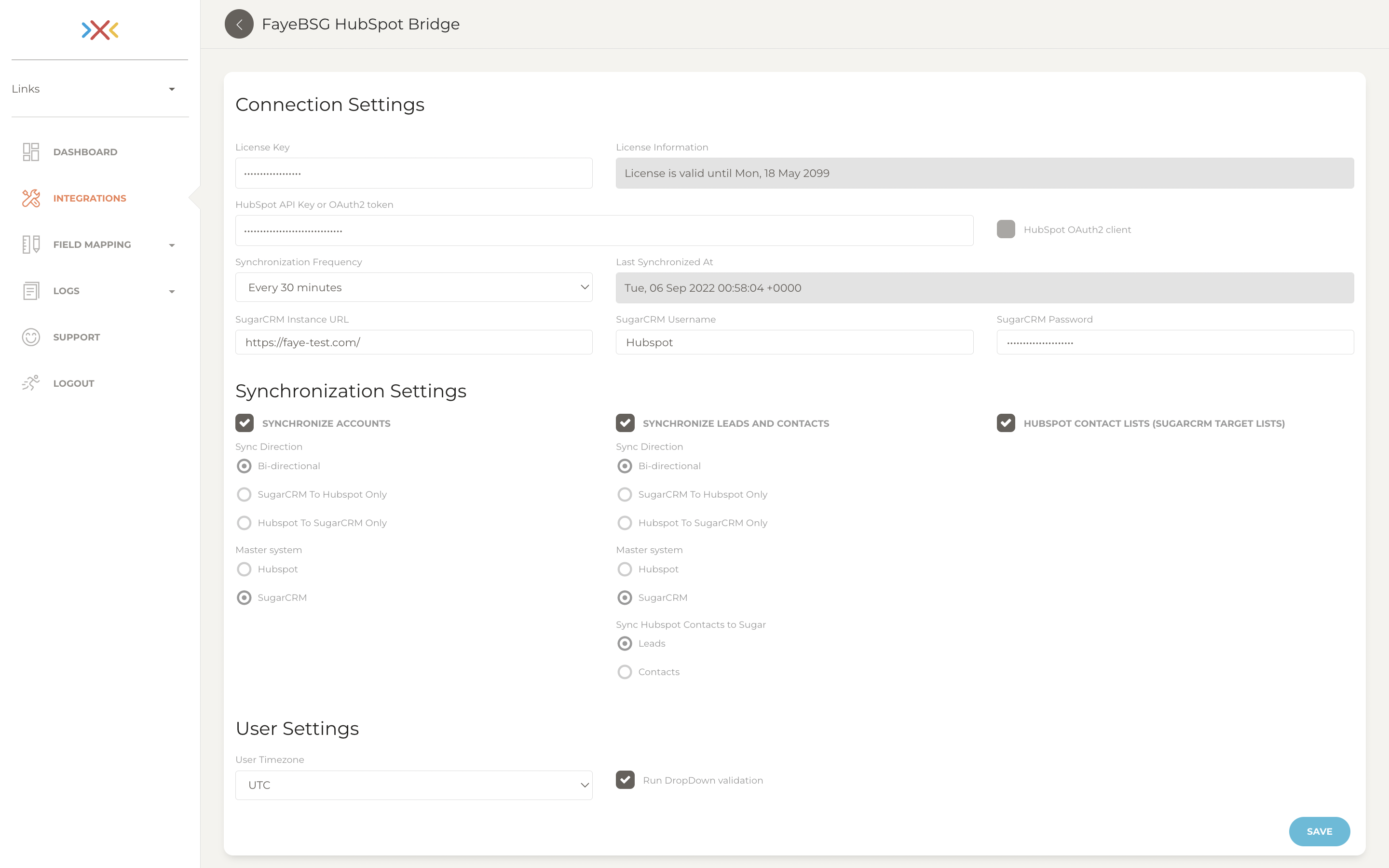Select Hubspot To SugarCRM Only for Accounts
Image resolution: width=1389 pixels, height=868 pixels.
click(244, 523)
